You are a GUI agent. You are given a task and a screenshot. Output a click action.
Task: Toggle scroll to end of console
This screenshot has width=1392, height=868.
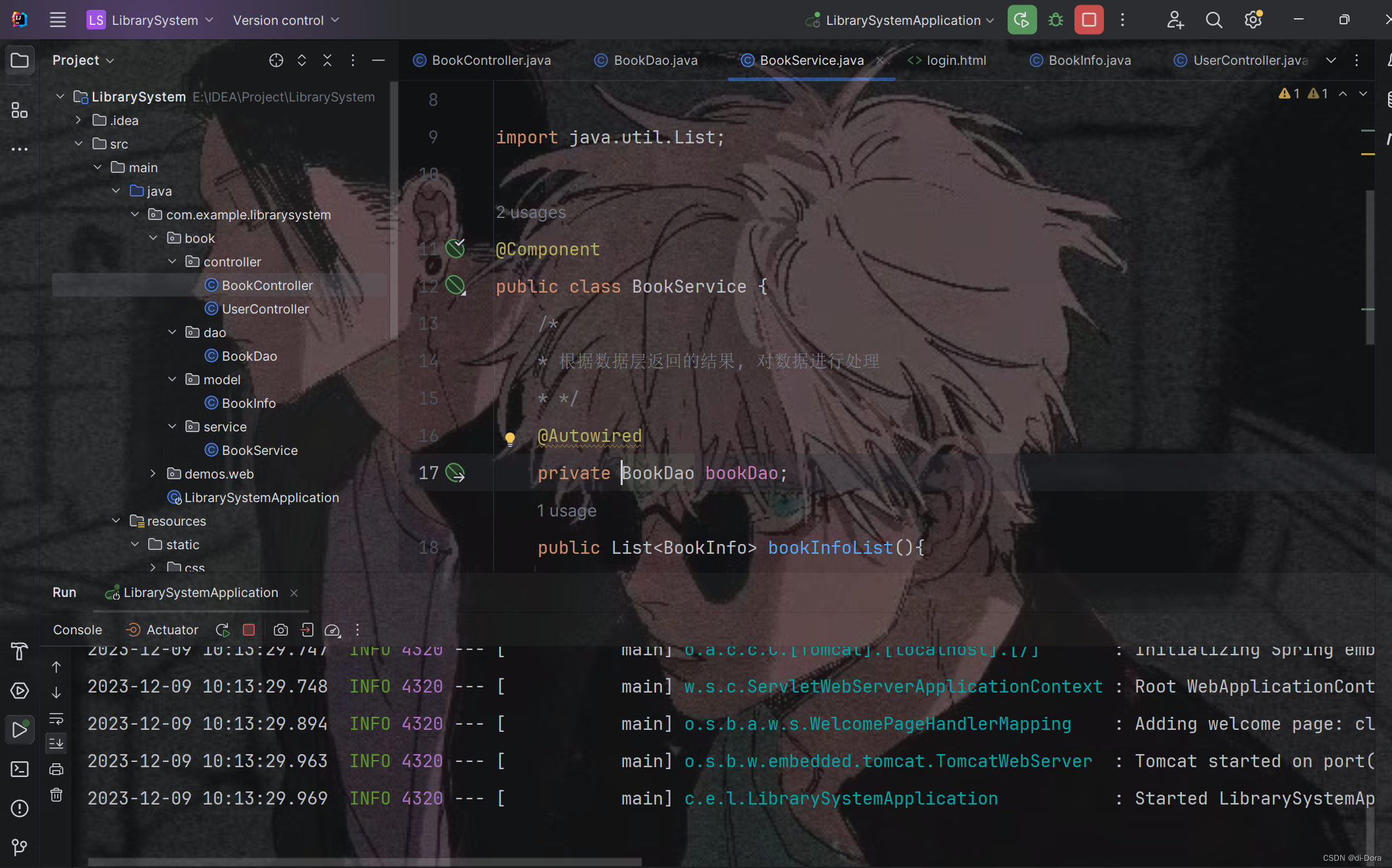point(56,744)
